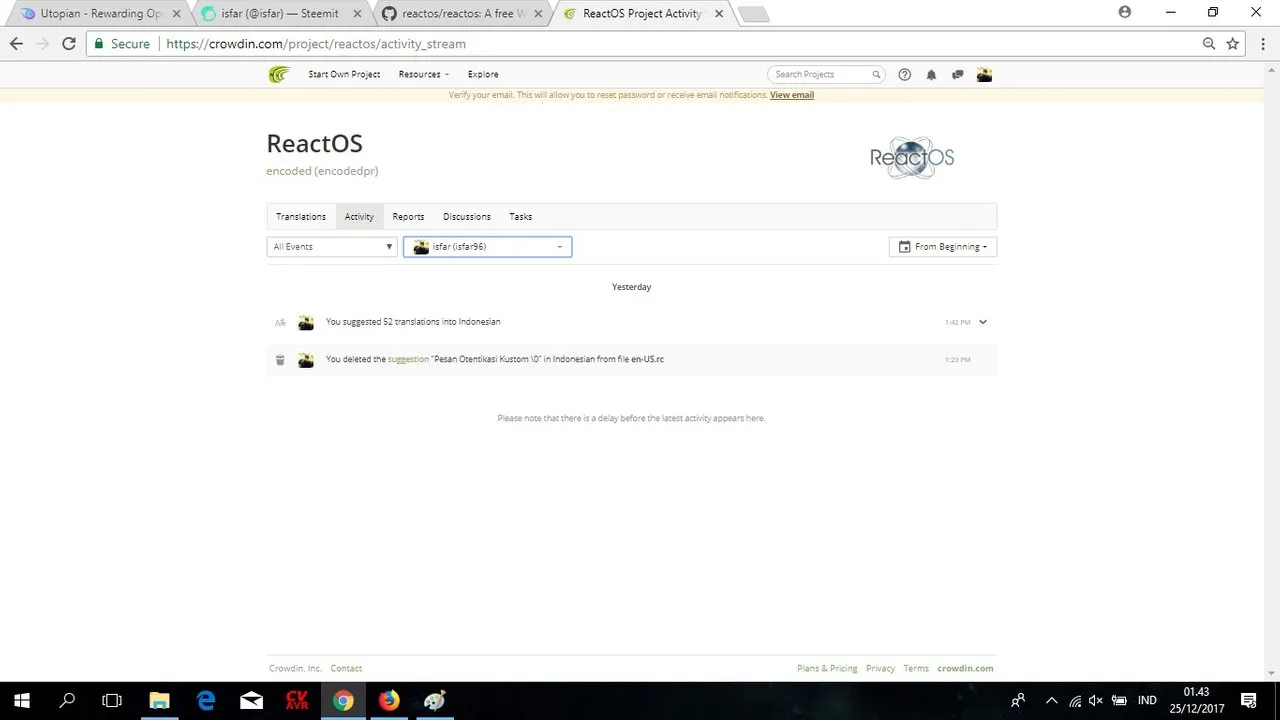Click the 1:42 PM timestamp
This screenshot has width=1280, height=720.
[957, 322]
